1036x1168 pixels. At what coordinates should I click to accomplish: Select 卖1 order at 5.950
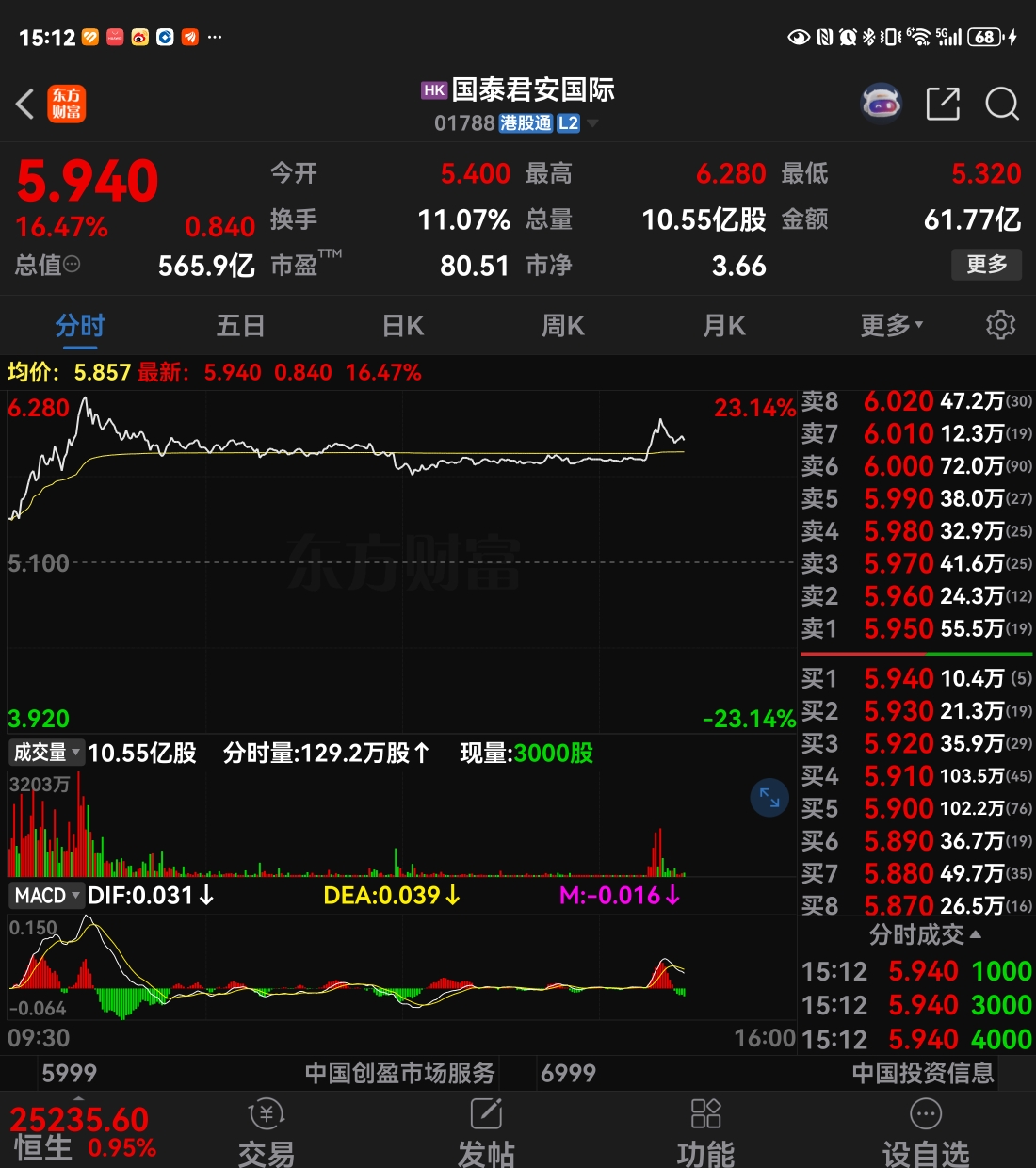(916, 628)
